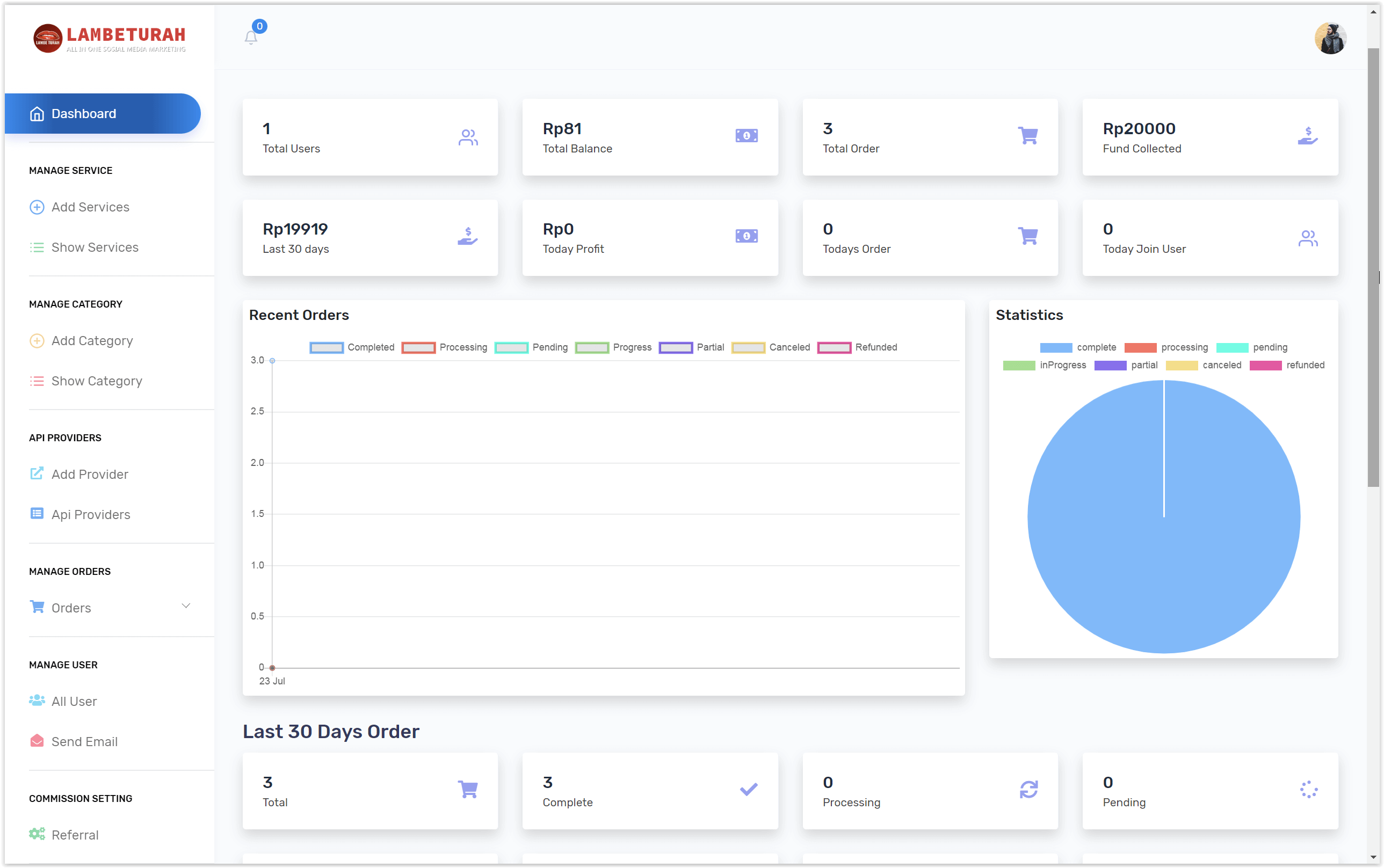Open the Send Email link
The width and height of the screenshot is (1384, 868).
(x=84, y=742)
